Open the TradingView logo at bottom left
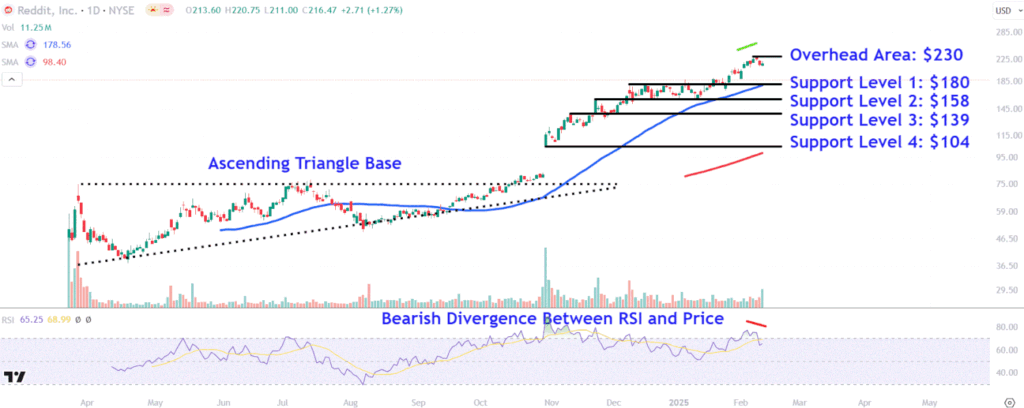Screen dimensions: 1024x408 pos(14,377)
